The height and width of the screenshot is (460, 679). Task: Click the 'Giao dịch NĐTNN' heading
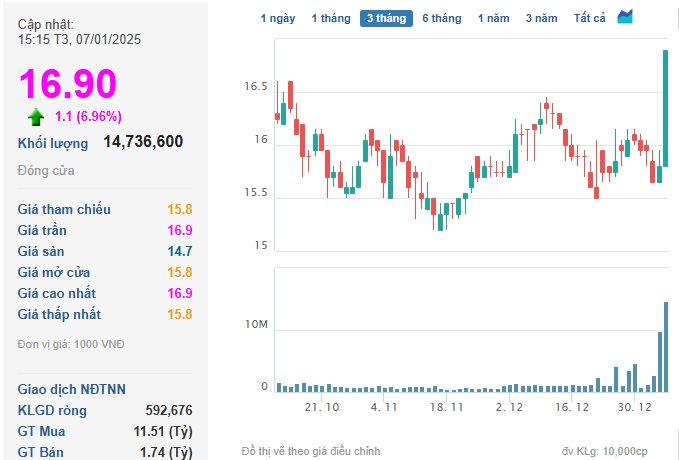pyautogui.click(x=71, y=389)
